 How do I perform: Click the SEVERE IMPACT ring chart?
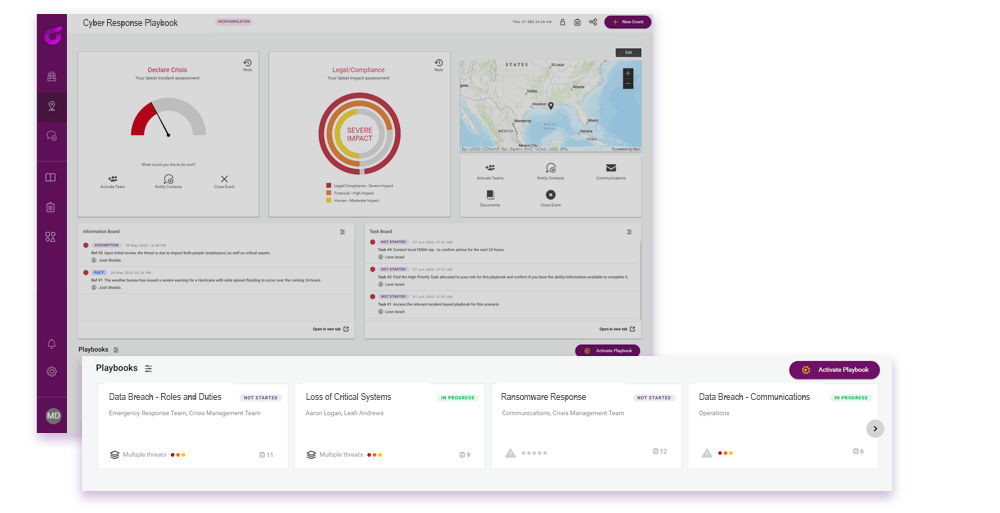click(x=360, y=134)
